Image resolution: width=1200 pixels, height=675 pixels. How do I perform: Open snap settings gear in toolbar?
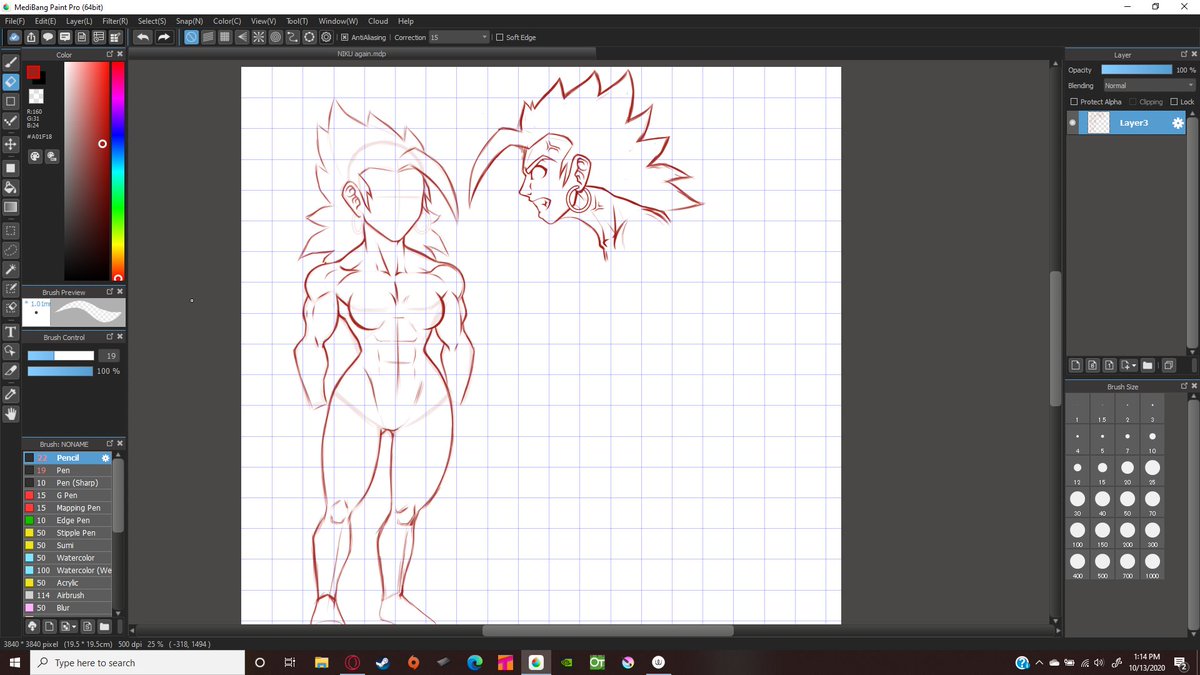coord(327,37)
